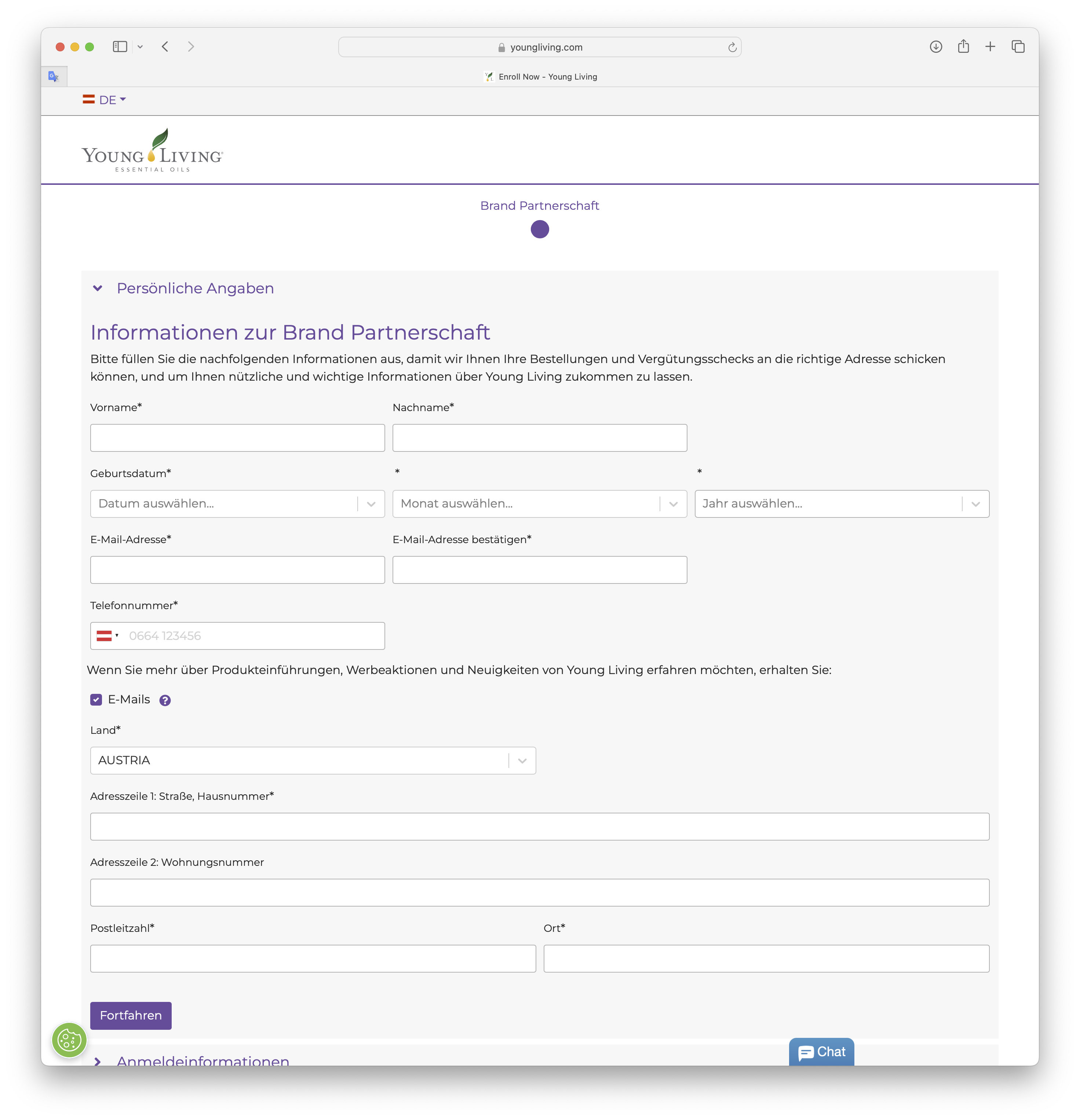The height and width of the screenshot is (1120, 1080).
Task: Click the Nachname input field
Action: pos(540,438)
